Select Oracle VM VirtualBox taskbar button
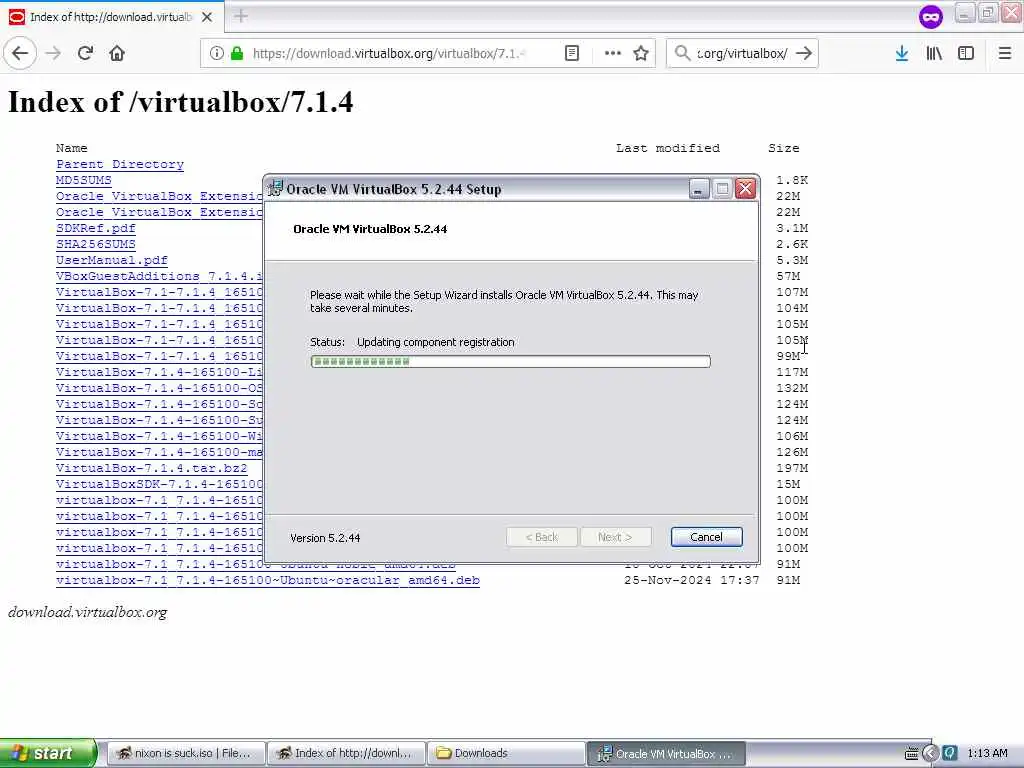 pos(666,753)
